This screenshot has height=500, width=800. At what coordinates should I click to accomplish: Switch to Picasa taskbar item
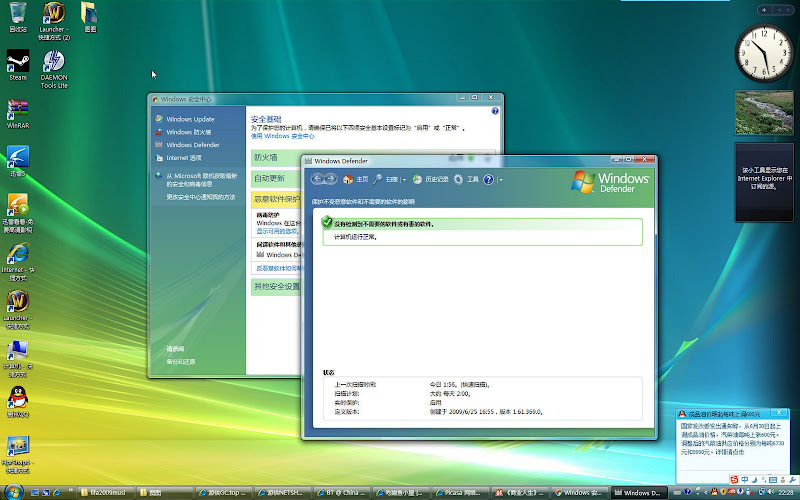(458, 492)
